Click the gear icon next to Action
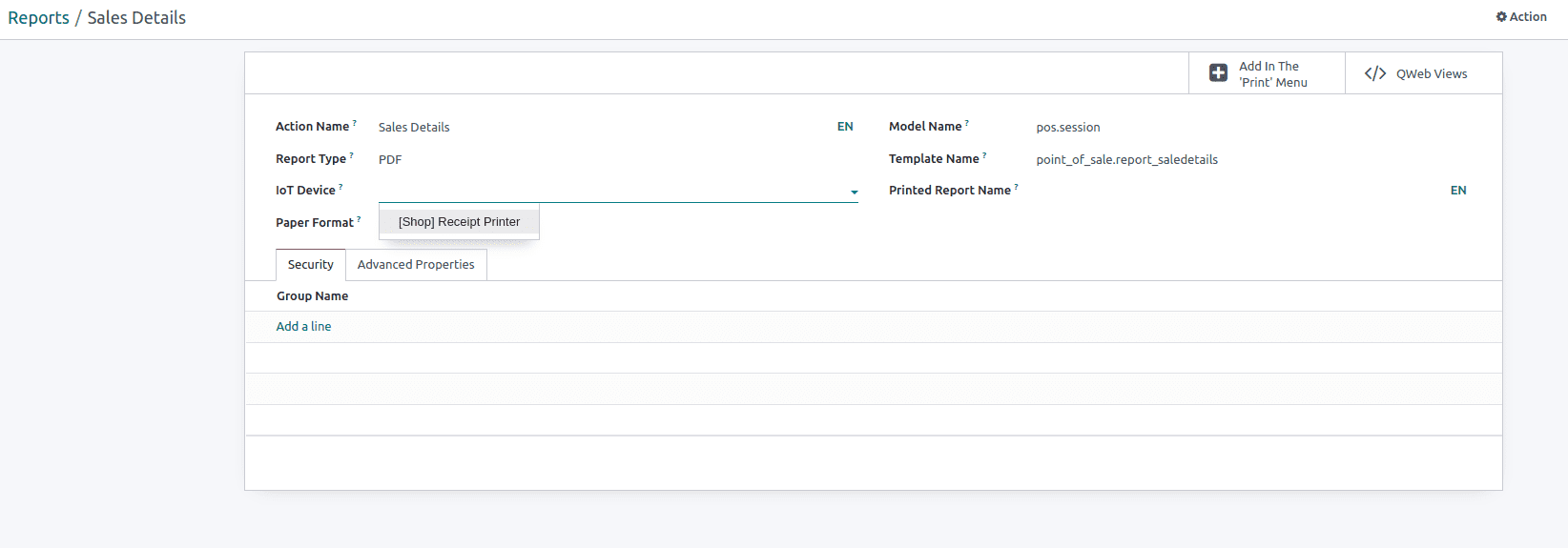This screenshot has width=1568, height=548. point(1501,17)
